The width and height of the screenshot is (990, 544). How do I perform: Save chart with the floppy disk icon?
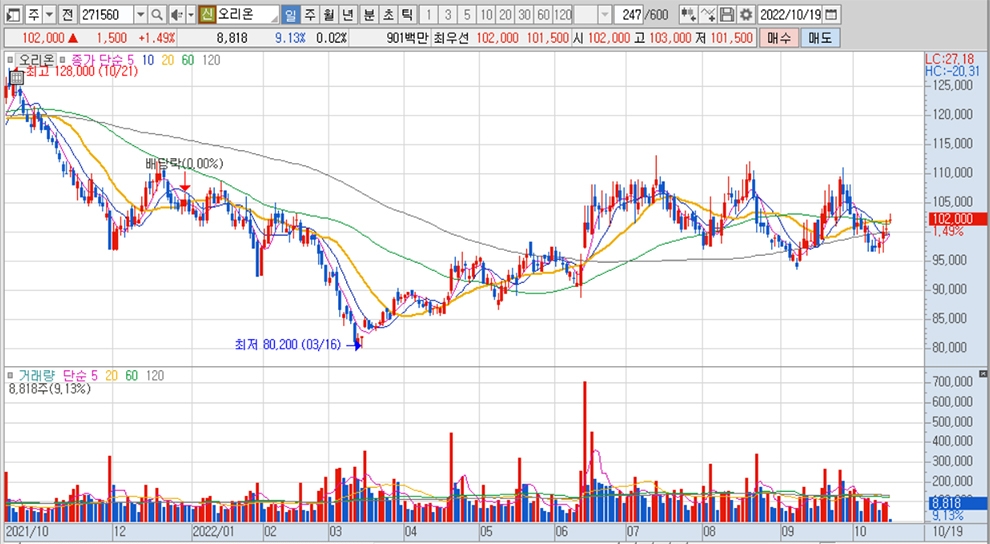tap(727, 15)
